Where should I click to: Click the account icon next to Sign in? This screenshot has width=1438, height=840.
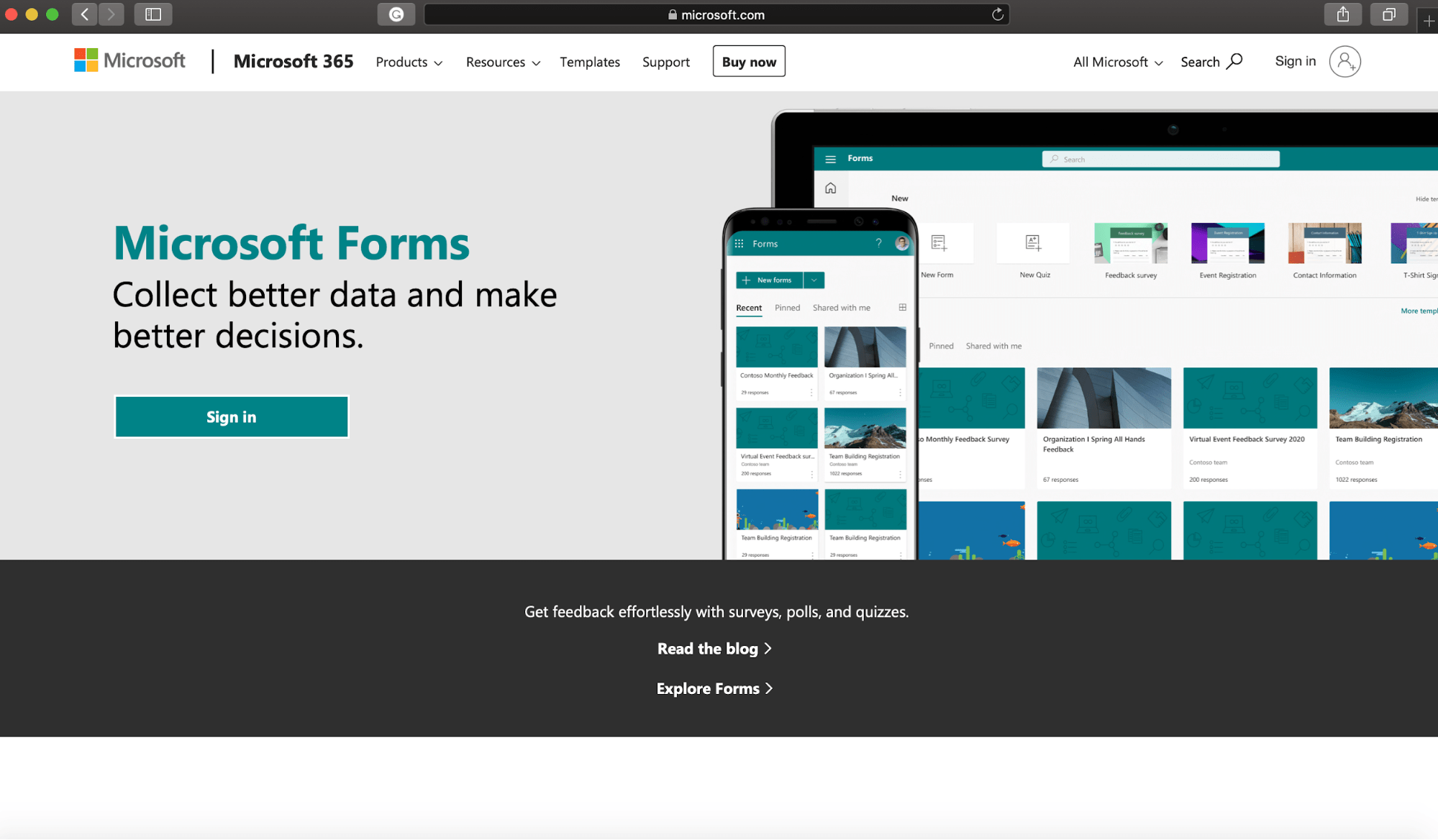pyautogui.click(x=1344, y=62)
